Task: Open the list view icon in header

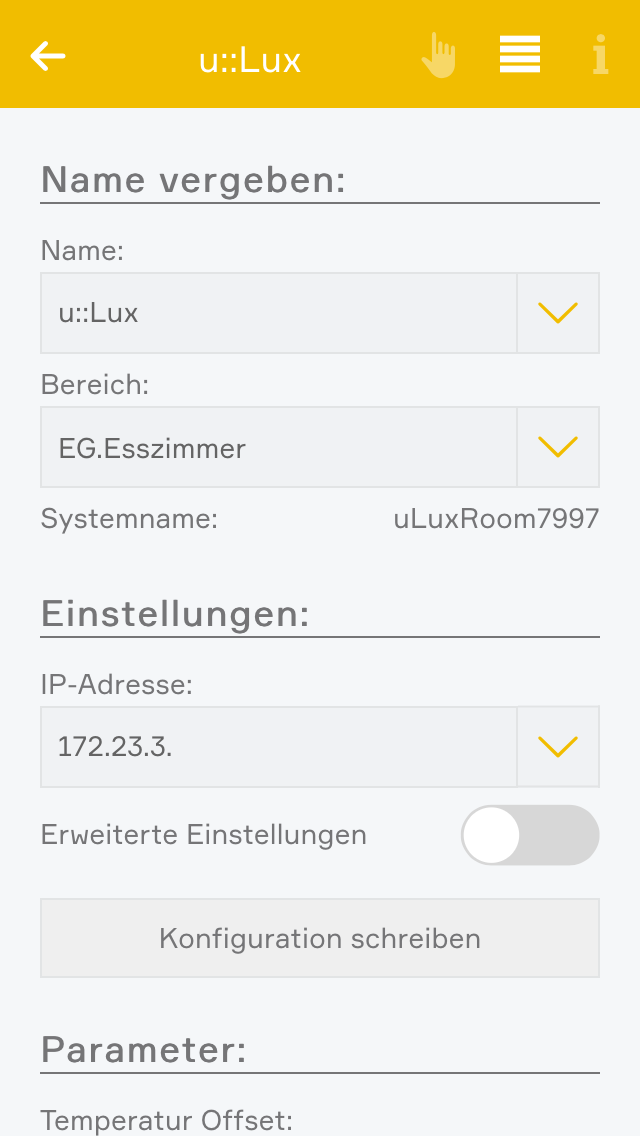Action: click(520, 55)
